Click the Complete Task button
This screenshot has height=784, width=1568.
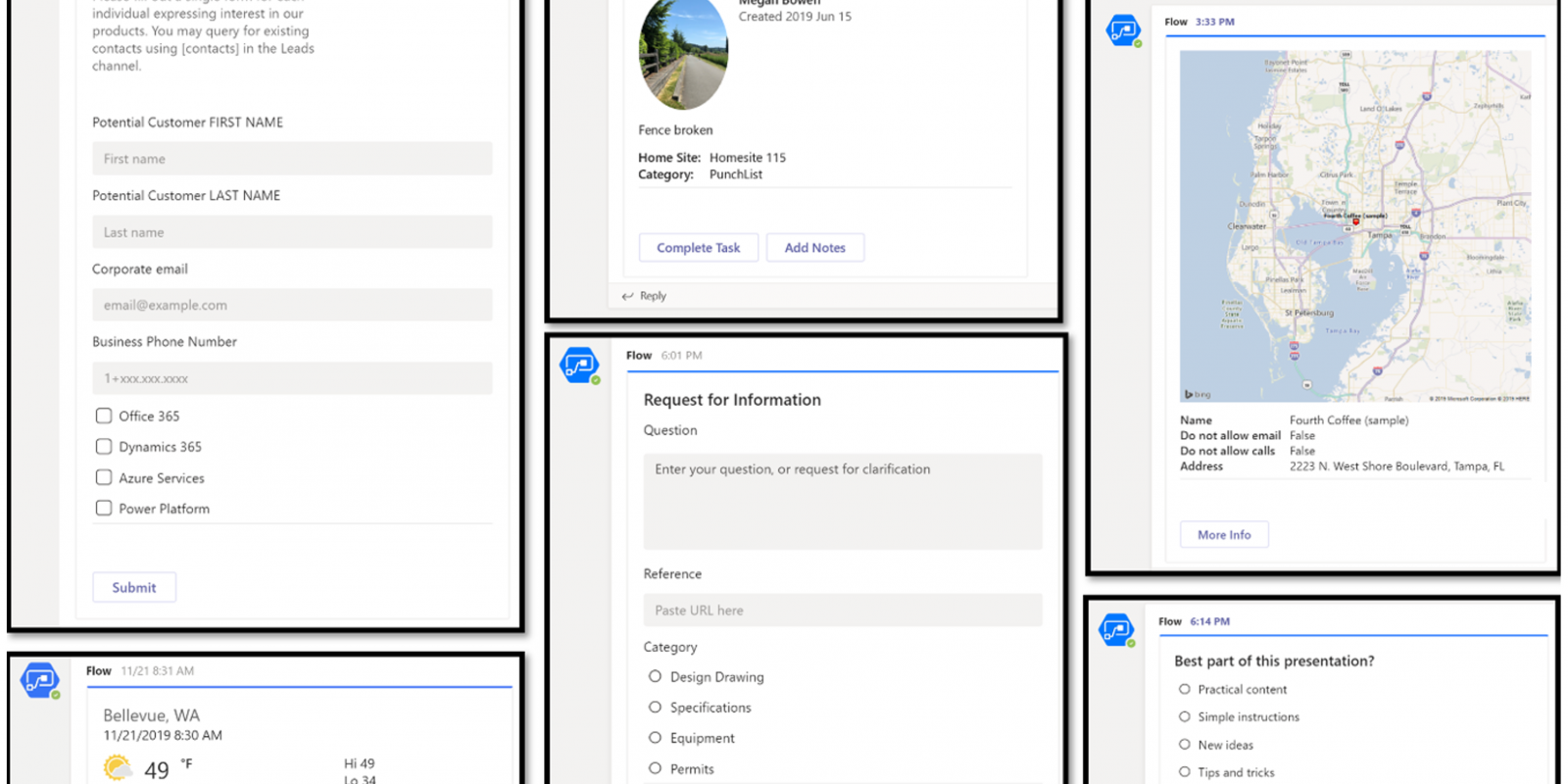699,248
